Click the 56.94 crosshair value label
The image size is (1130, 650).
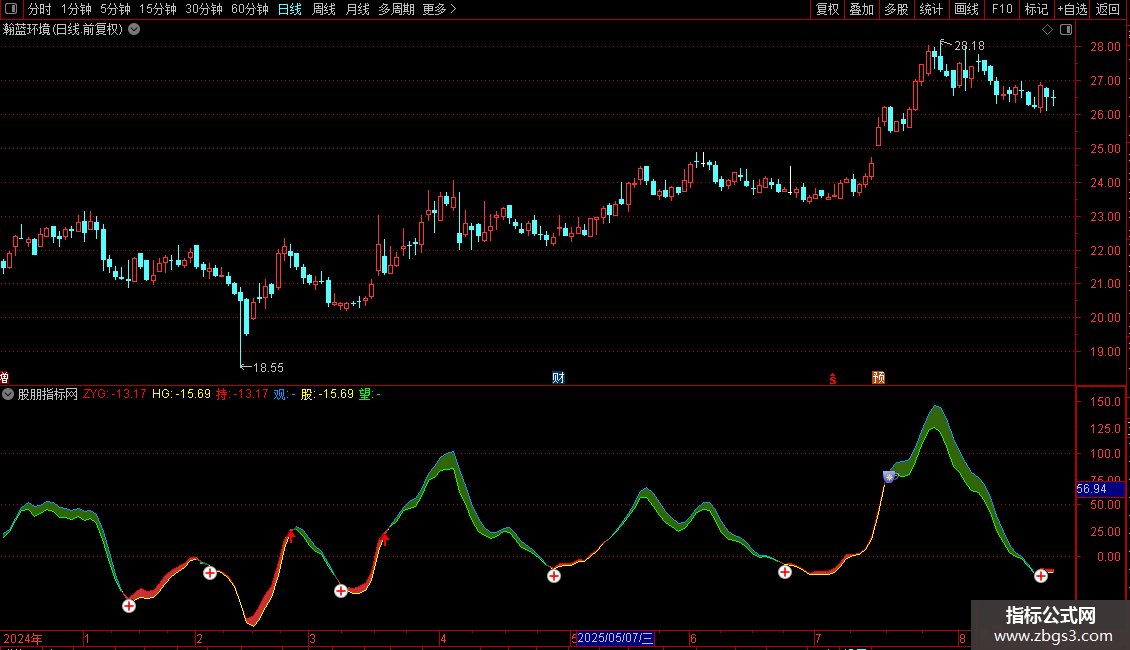pos(1100,489)
